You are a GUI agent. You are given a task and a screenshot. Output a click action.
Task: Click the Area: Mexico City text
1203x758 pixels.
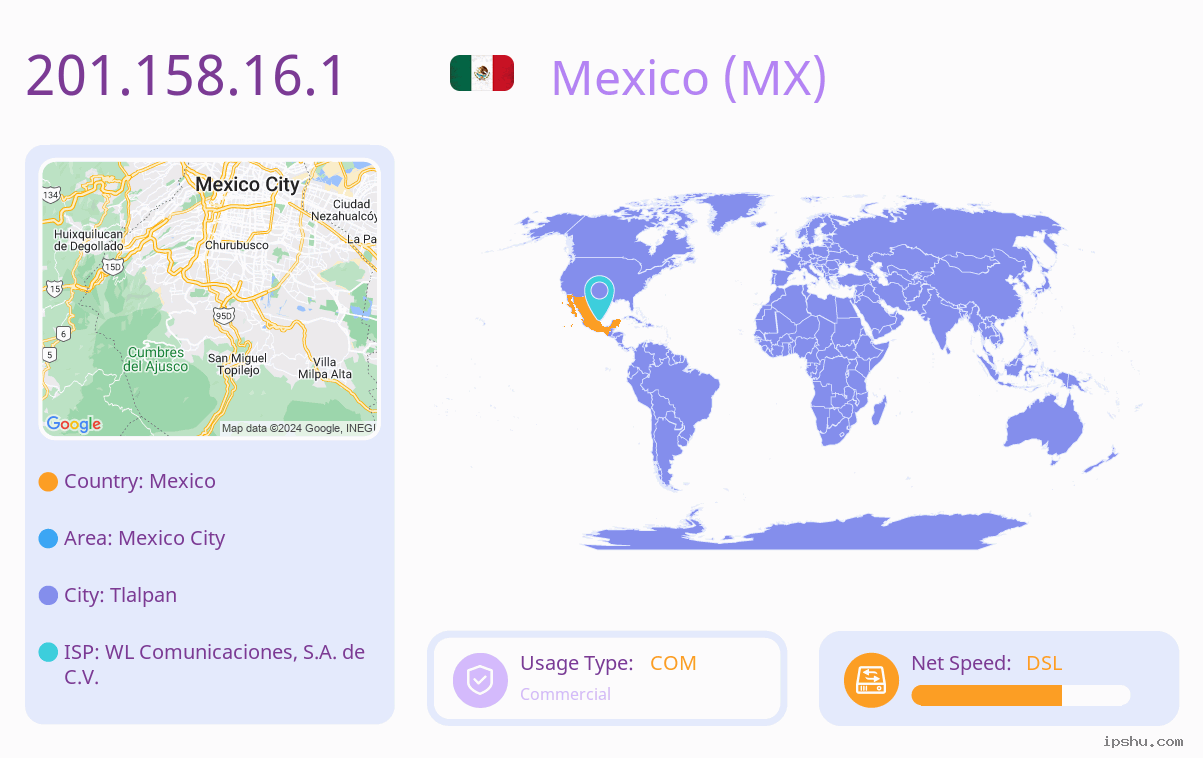click(x=145, y=538)
